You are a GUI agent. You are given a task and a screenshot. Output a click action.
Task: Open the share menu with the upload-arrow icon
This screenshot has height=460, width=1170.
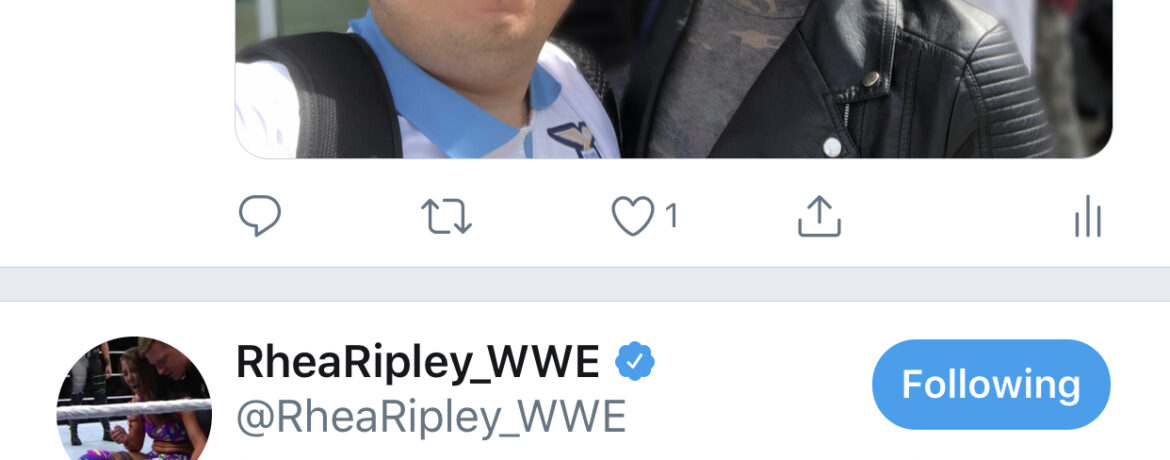(819, 216)
